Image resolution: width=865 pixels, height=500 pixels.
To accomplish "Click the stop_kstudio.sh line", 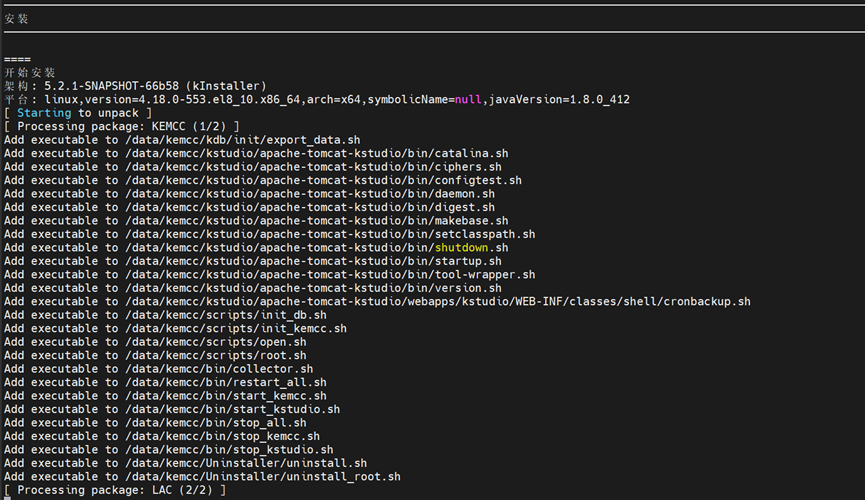I will [168, 450].
